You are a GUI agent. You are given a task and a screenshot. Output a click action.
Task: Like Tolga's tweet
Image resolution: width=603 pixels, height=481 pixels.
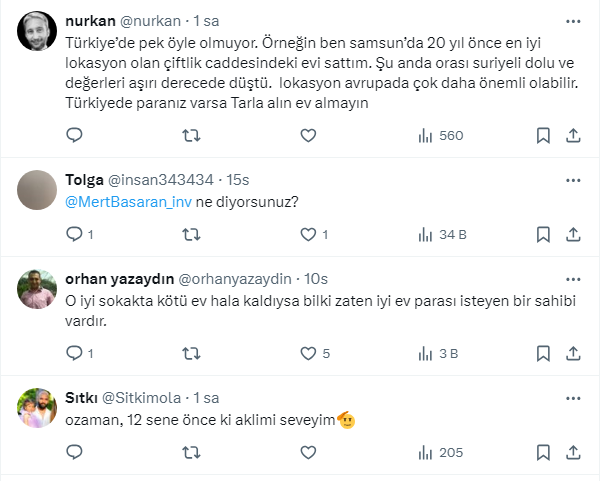(307, 235)
